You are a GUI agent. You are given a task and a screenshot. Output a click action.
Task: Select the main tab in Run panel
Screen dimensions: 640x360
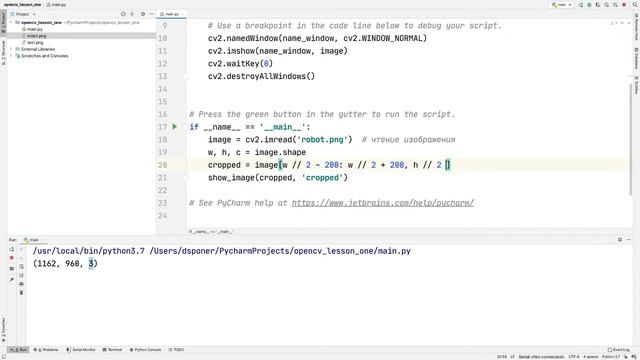pyautogui.click(x=33, y=240)
